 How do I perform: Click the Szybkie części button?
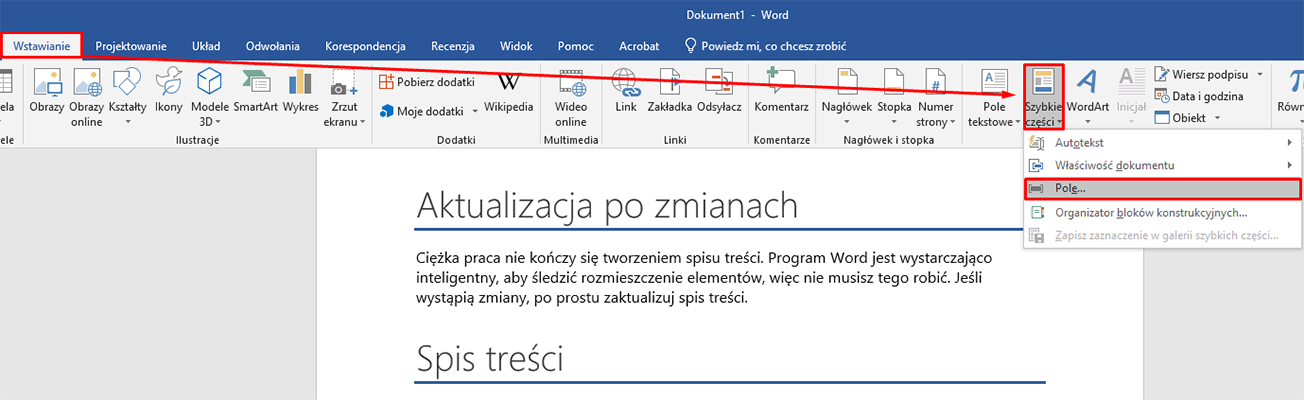1043,95
